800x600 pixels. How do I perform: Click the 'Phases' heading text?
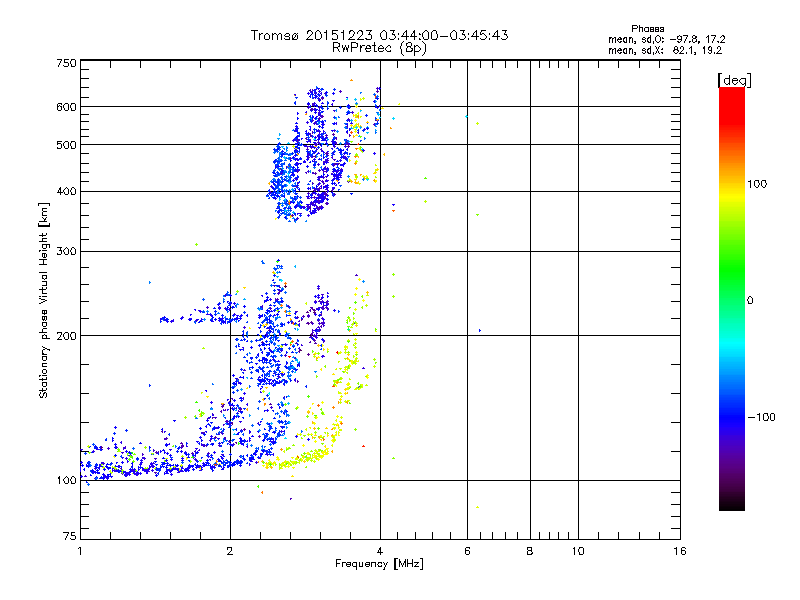[647, 29]
